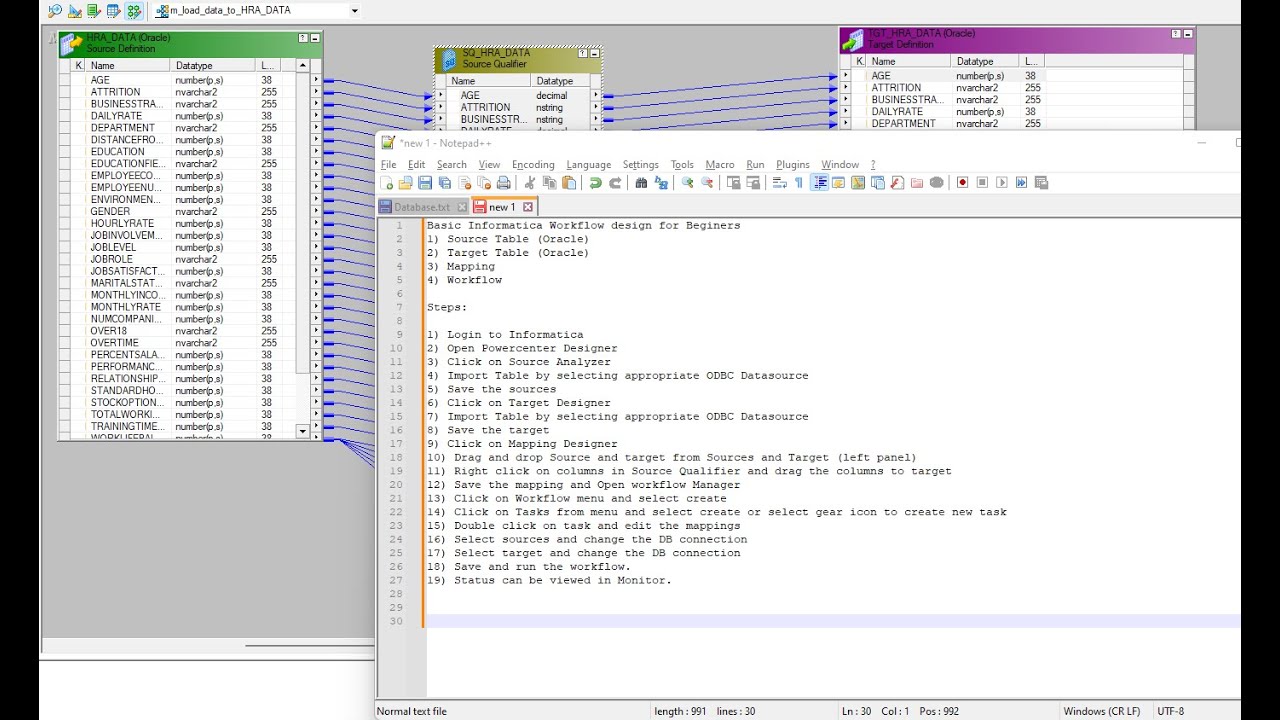The image size is (1280, 720).
Task: Click the Cut scissors icon
Action: (x=530, y=183)
